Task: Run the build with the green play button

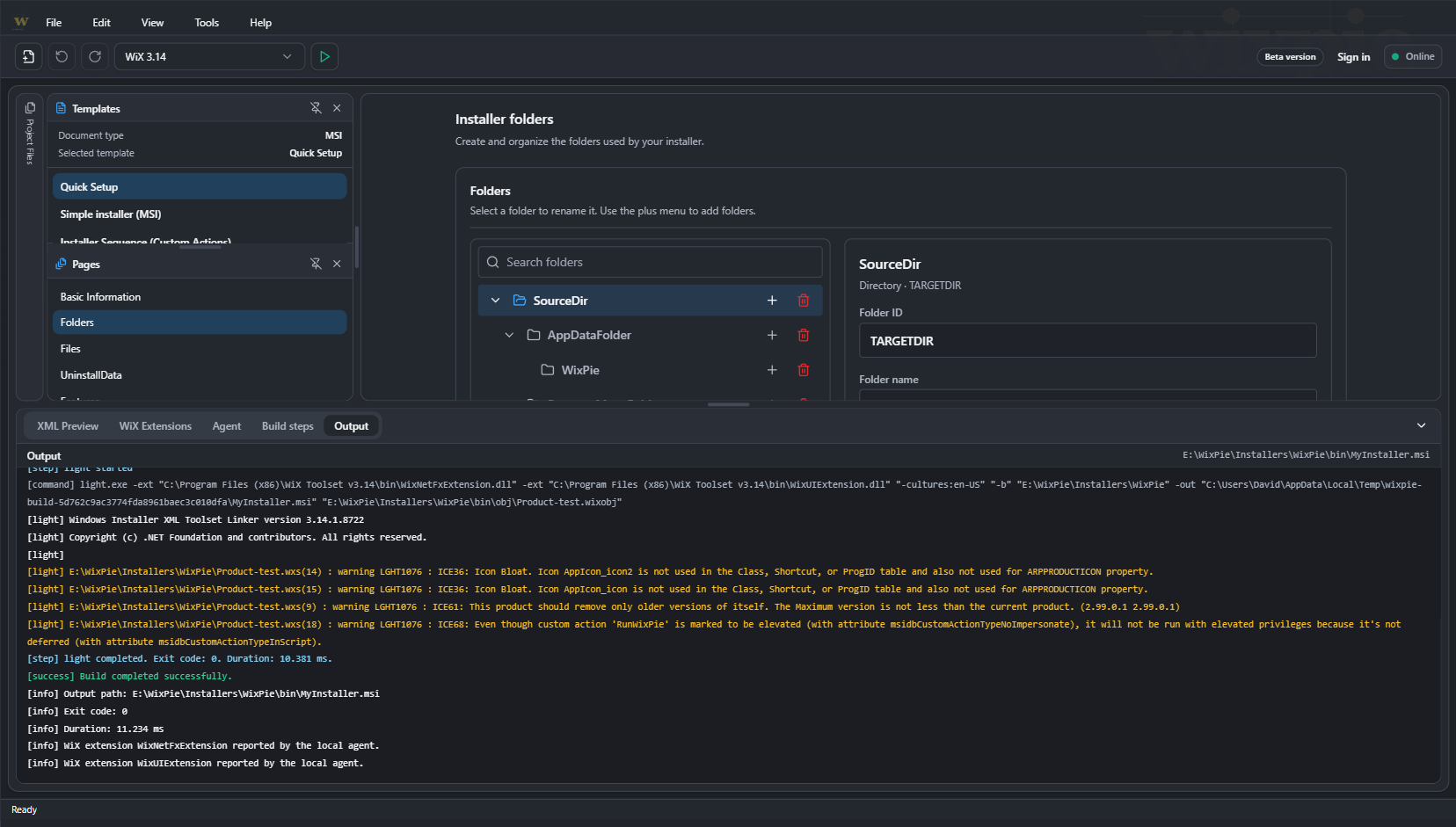Action: (x=324, y=56)
